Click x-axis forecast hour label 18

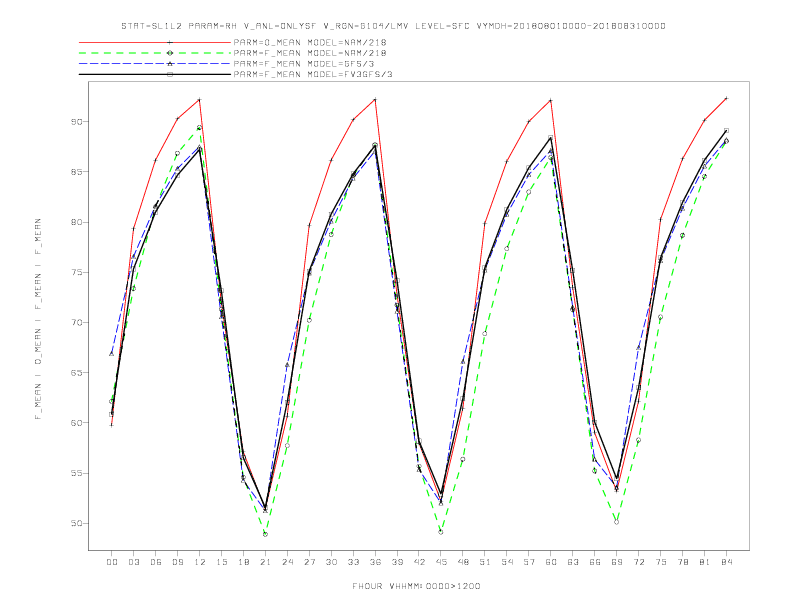pos(243,562)
